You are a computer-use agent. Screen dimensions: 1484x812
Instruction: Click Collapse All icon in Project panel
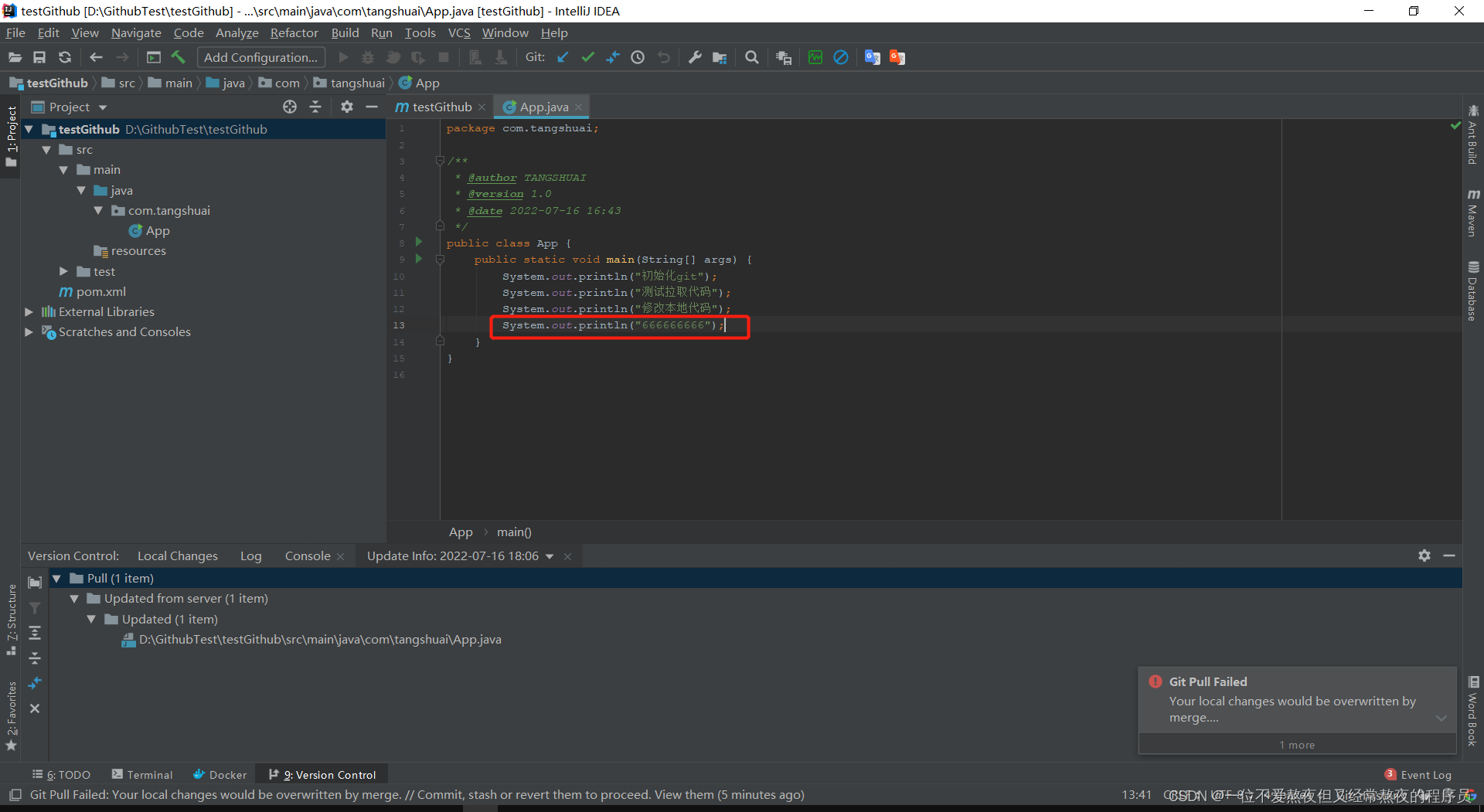click(315, 107)
